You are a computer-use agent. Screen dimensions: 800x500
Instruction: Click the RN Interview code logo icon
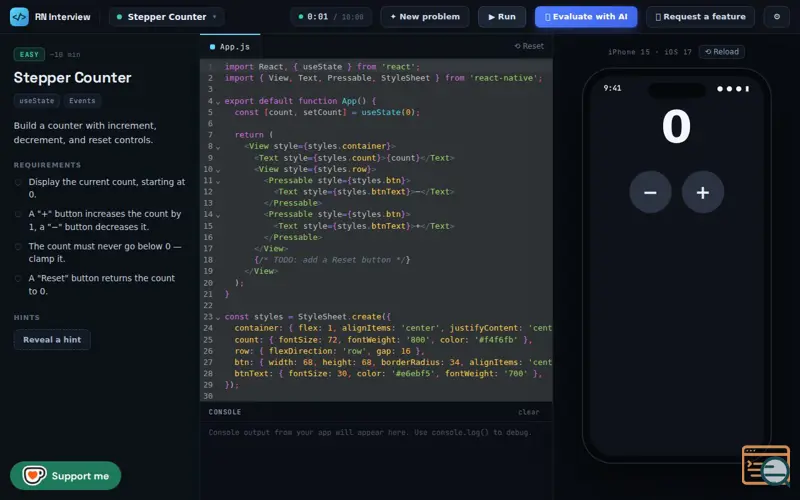point(19,17)
